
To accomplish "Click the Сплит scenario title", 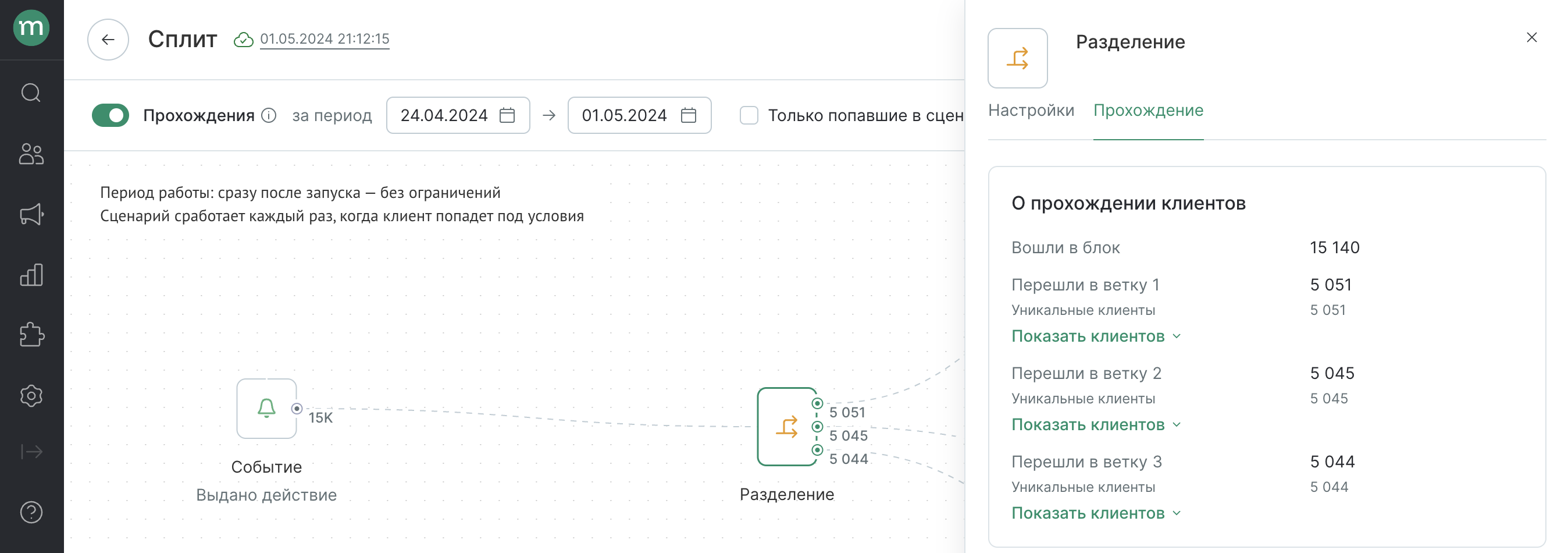I will pos(183,40).
